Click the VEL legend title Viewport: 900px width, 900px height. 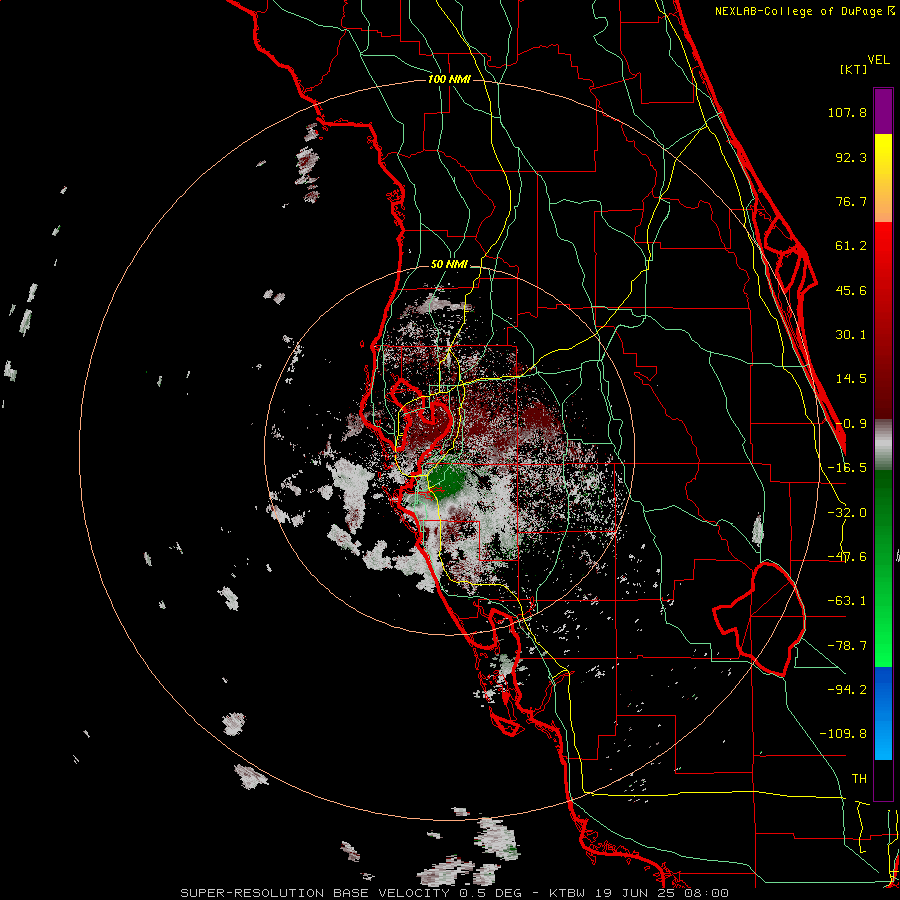coord(879,60)
